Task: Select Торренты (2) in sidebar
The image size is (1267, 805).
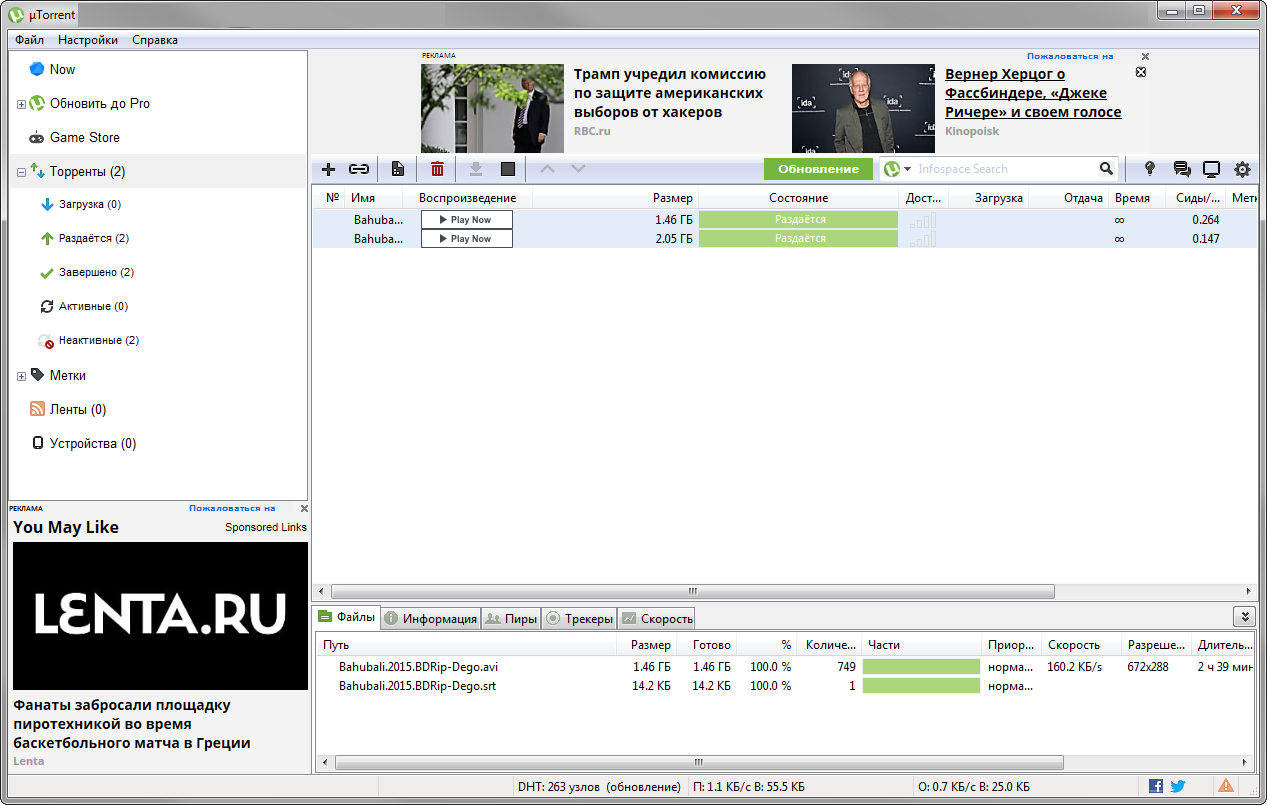Action: click(x=88, y=171)
